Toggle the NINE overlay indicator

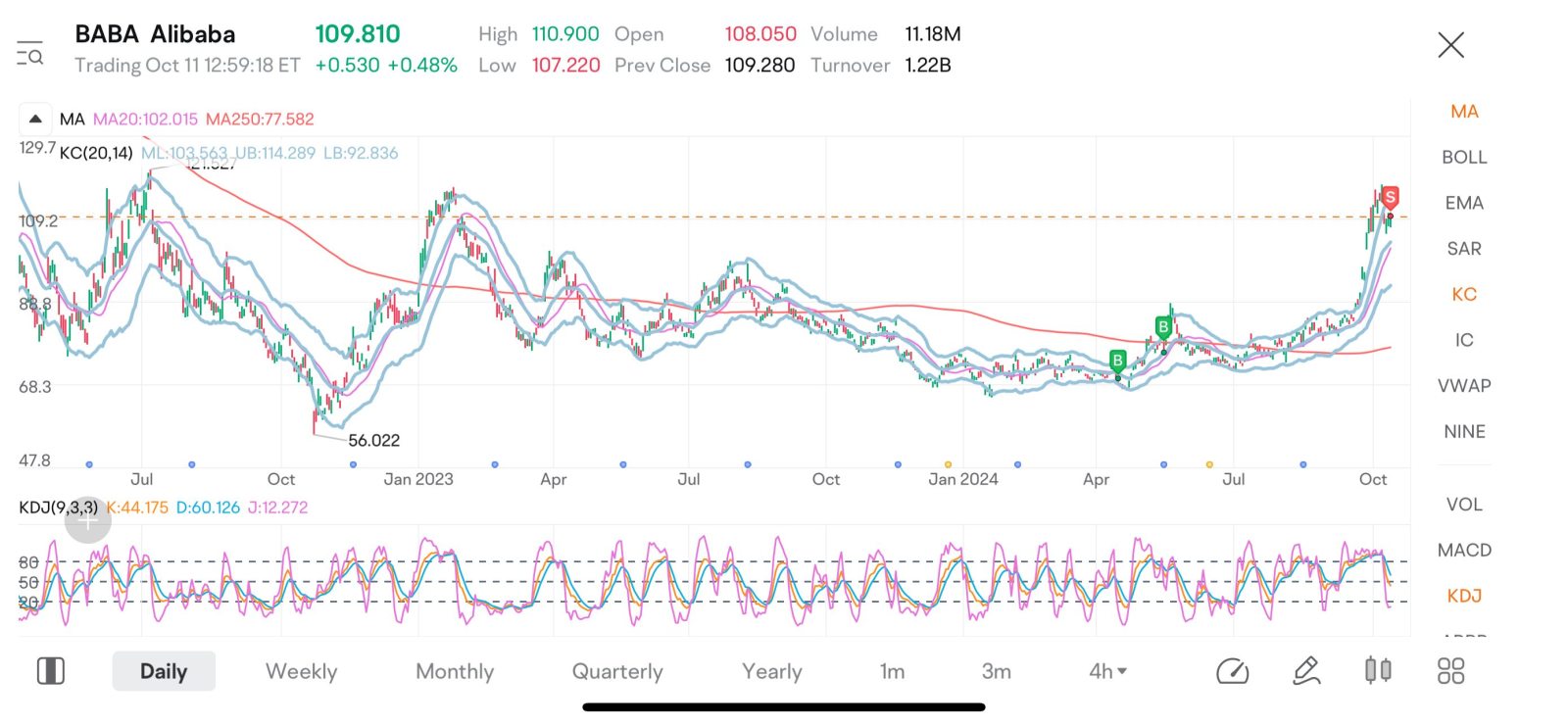coord(1464,431)
